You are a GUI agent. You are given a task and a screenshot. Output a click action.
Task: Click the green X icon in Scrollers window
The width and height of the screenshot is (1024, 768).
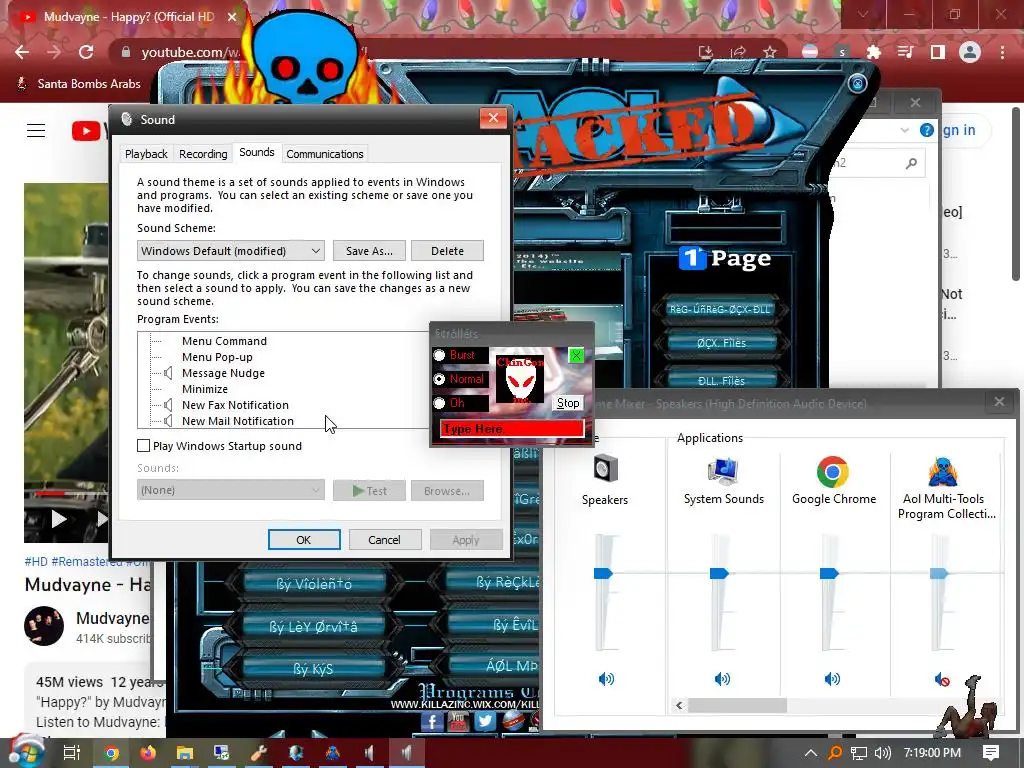576,355
